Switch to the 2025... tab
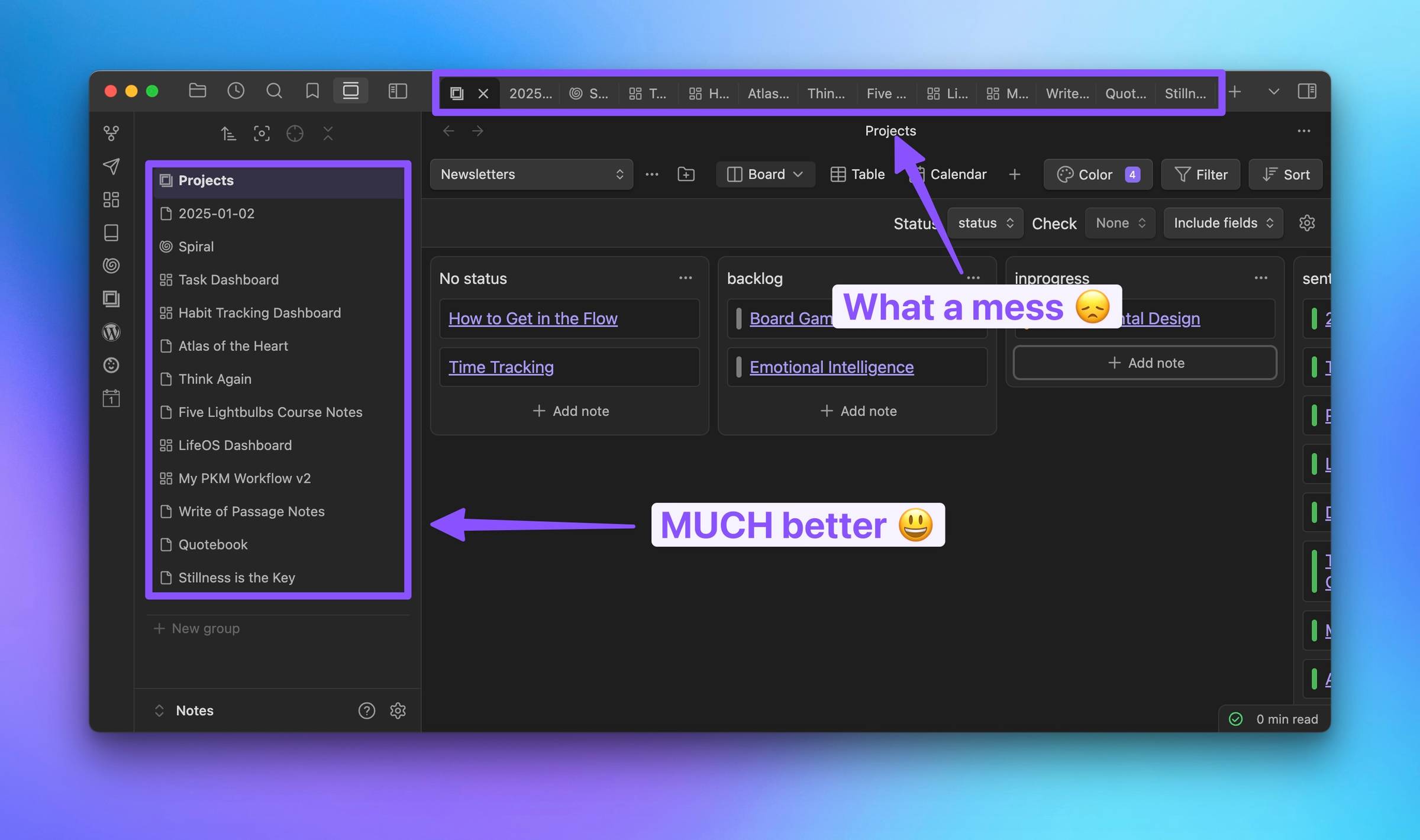This screenshot has height=840, width=1420. [x=530, y=93]
